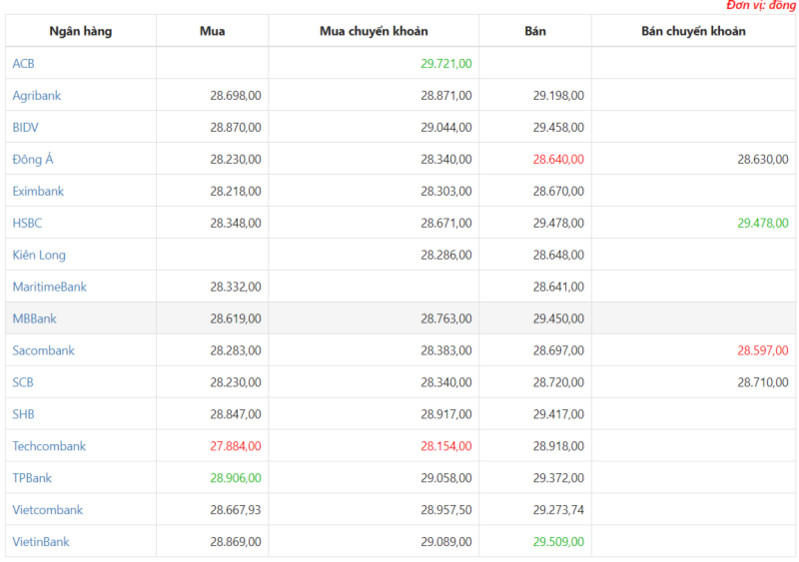Open the Sacombank link
Image resolution: width=799 pixels, height=562 pixels.
[43, 351]
